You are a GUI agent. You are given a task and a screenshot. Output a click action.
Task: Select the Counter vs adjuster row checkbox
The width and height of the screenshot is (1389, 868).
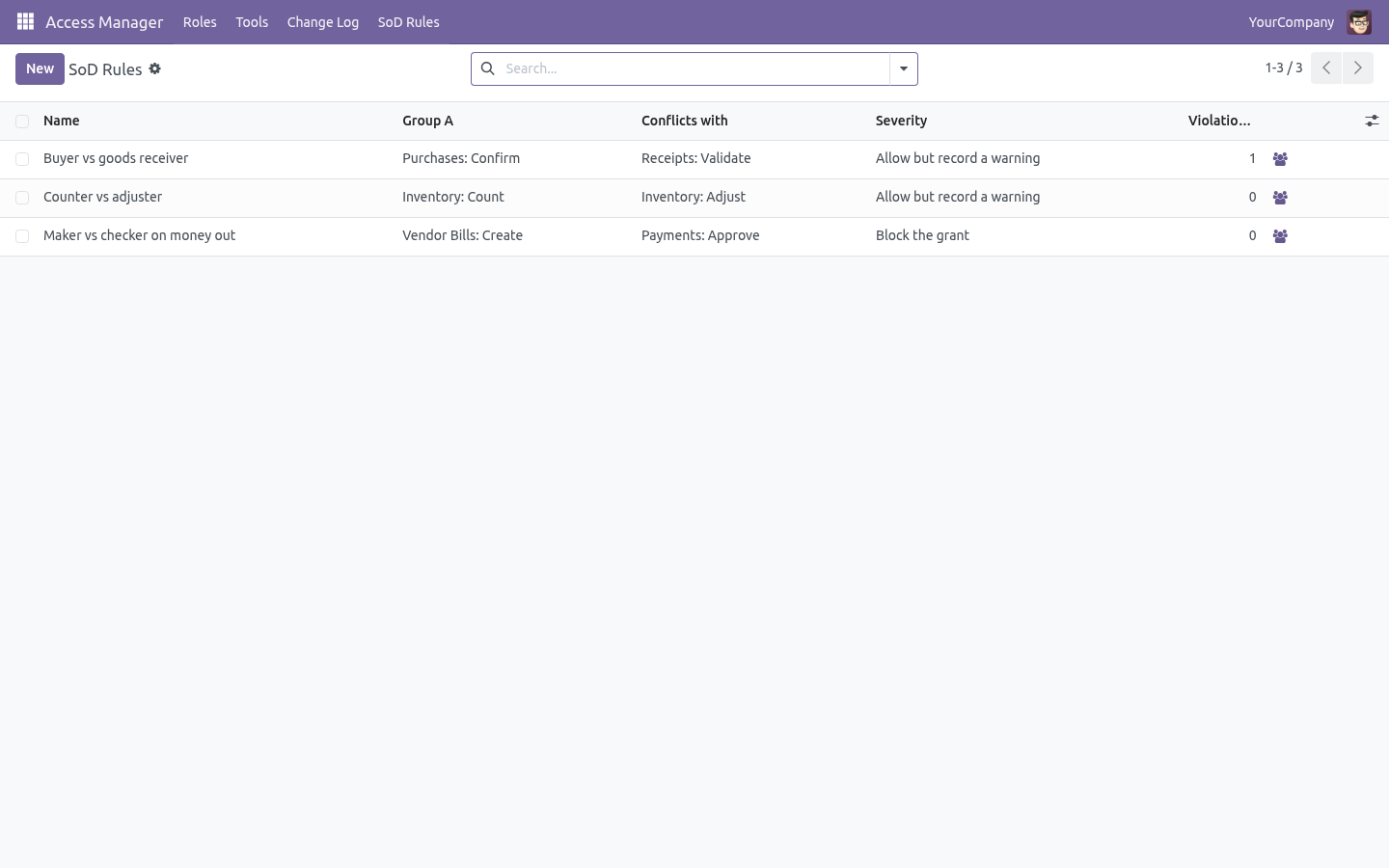[x=22, y=198]
